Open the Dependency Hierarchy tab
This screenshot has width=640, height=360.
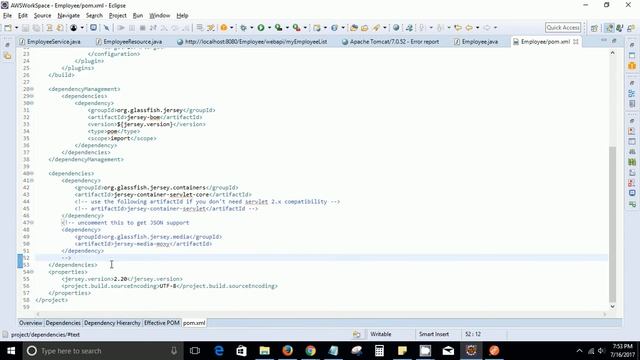(x=112, y=323)
